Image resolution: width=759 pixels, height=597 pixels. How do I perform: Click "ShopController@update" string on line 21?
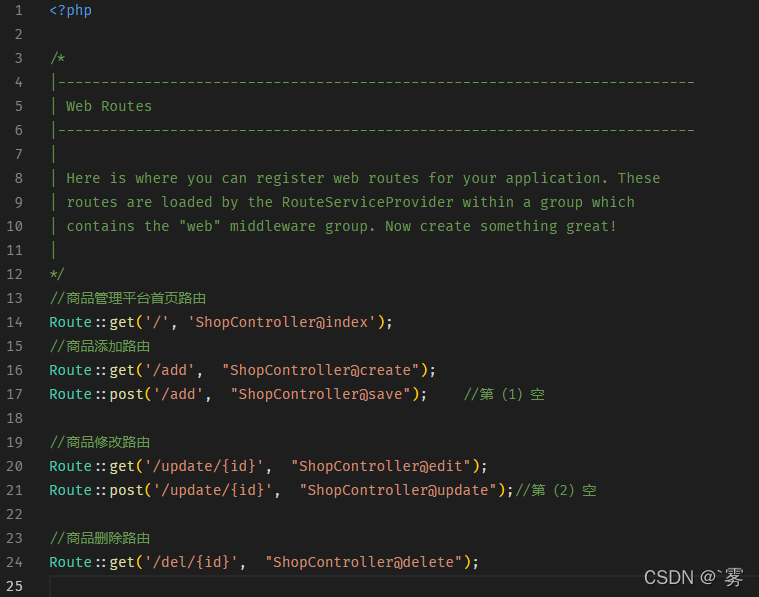(398, 490)
